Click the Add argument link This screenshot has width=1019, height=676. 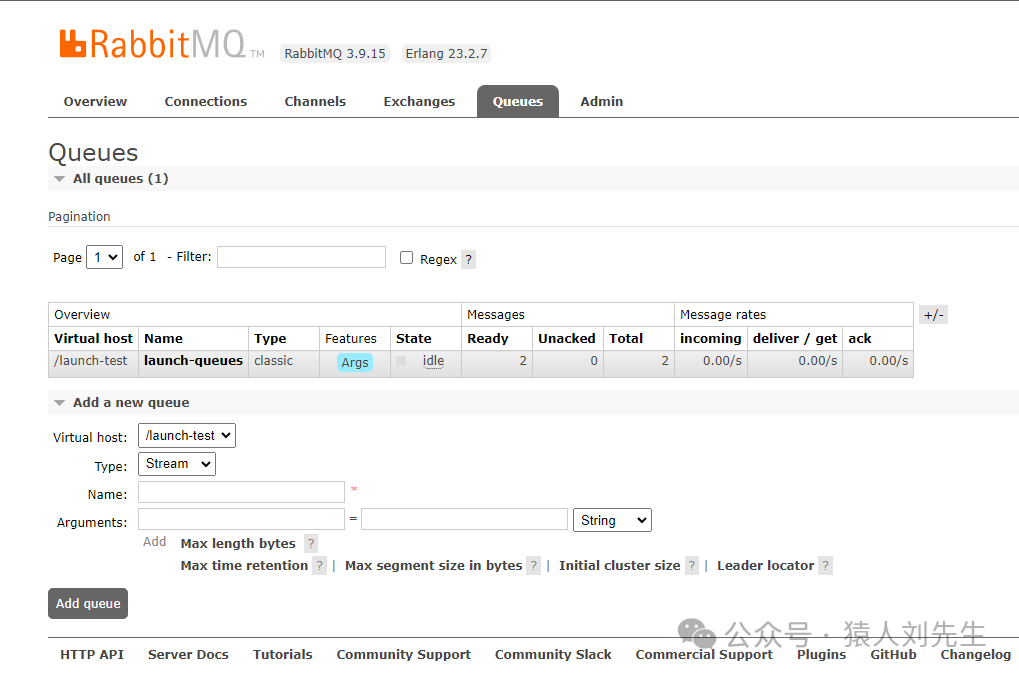(155, 542)
